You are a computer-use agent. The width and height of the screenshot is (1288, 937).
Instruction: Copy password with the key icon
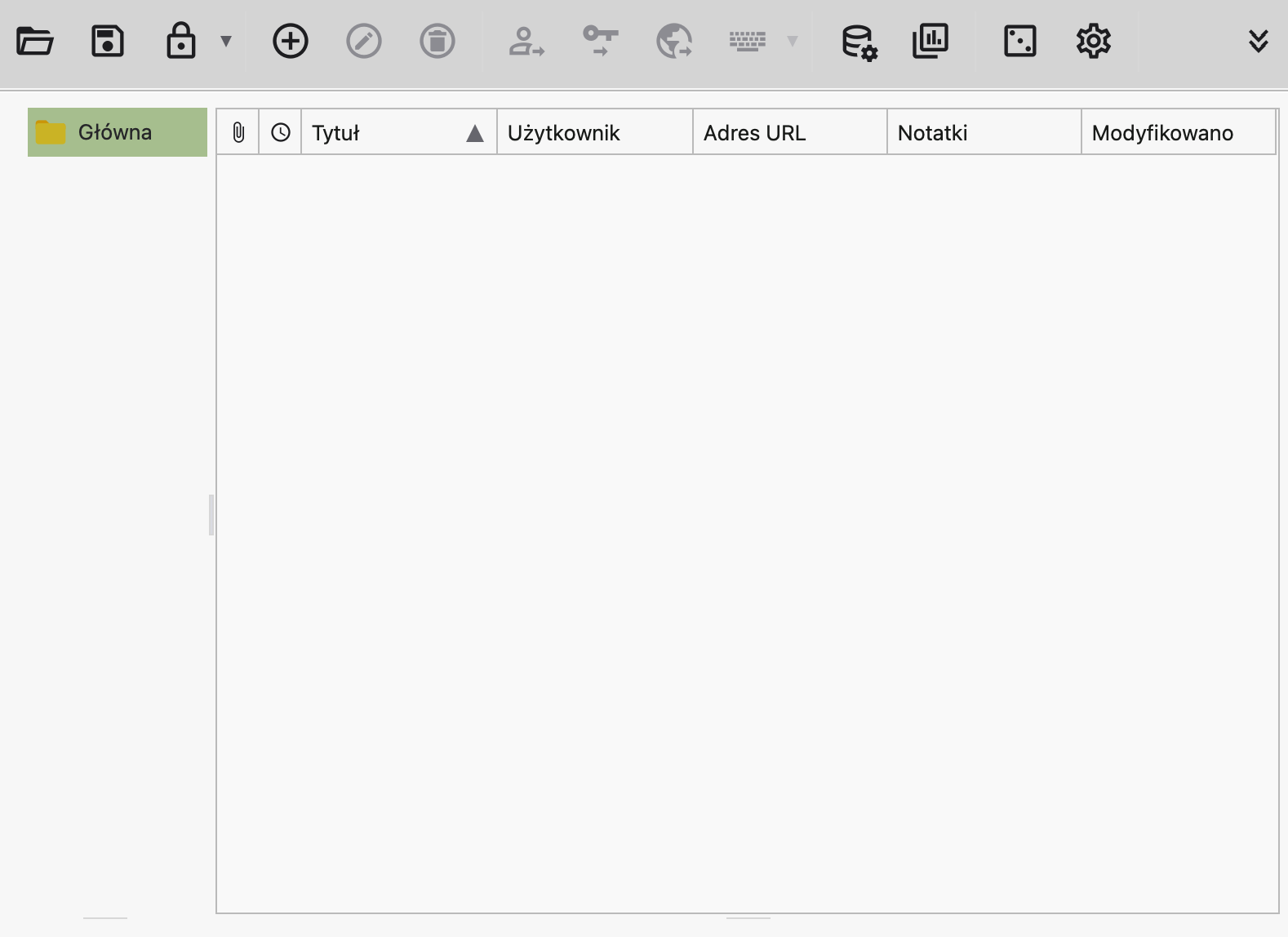pos(601,41)
